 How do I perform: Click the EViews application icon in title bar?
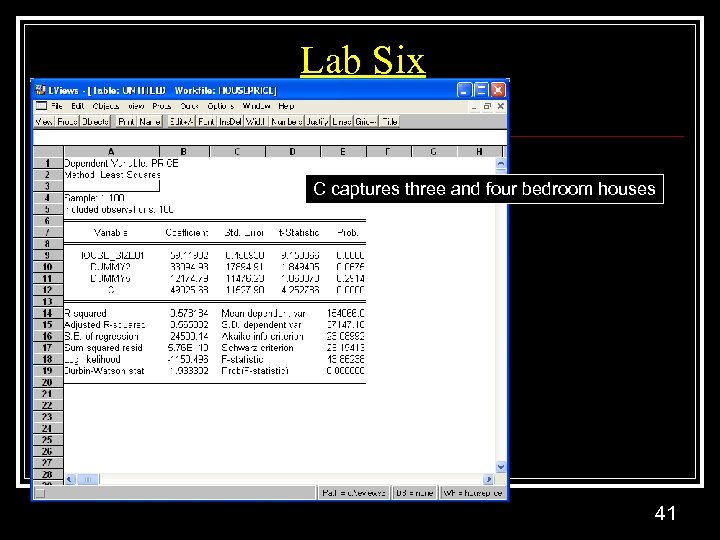[x=40, y=90]
